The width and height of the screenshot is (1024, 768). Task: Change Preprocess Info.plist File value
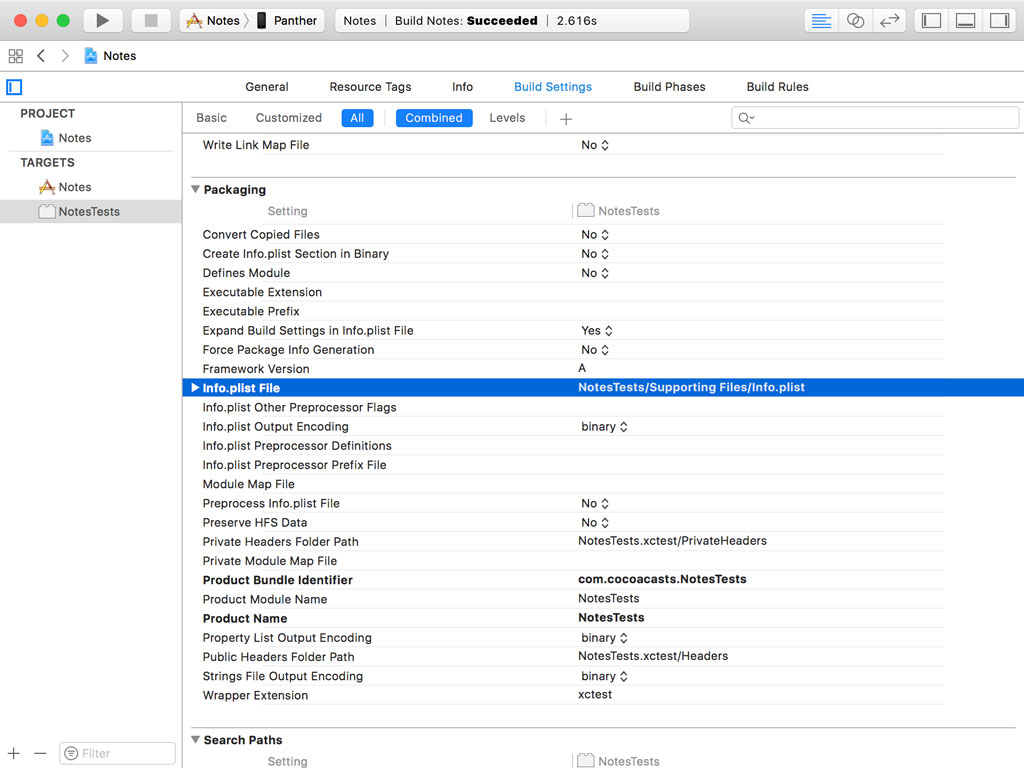point(595,504)
